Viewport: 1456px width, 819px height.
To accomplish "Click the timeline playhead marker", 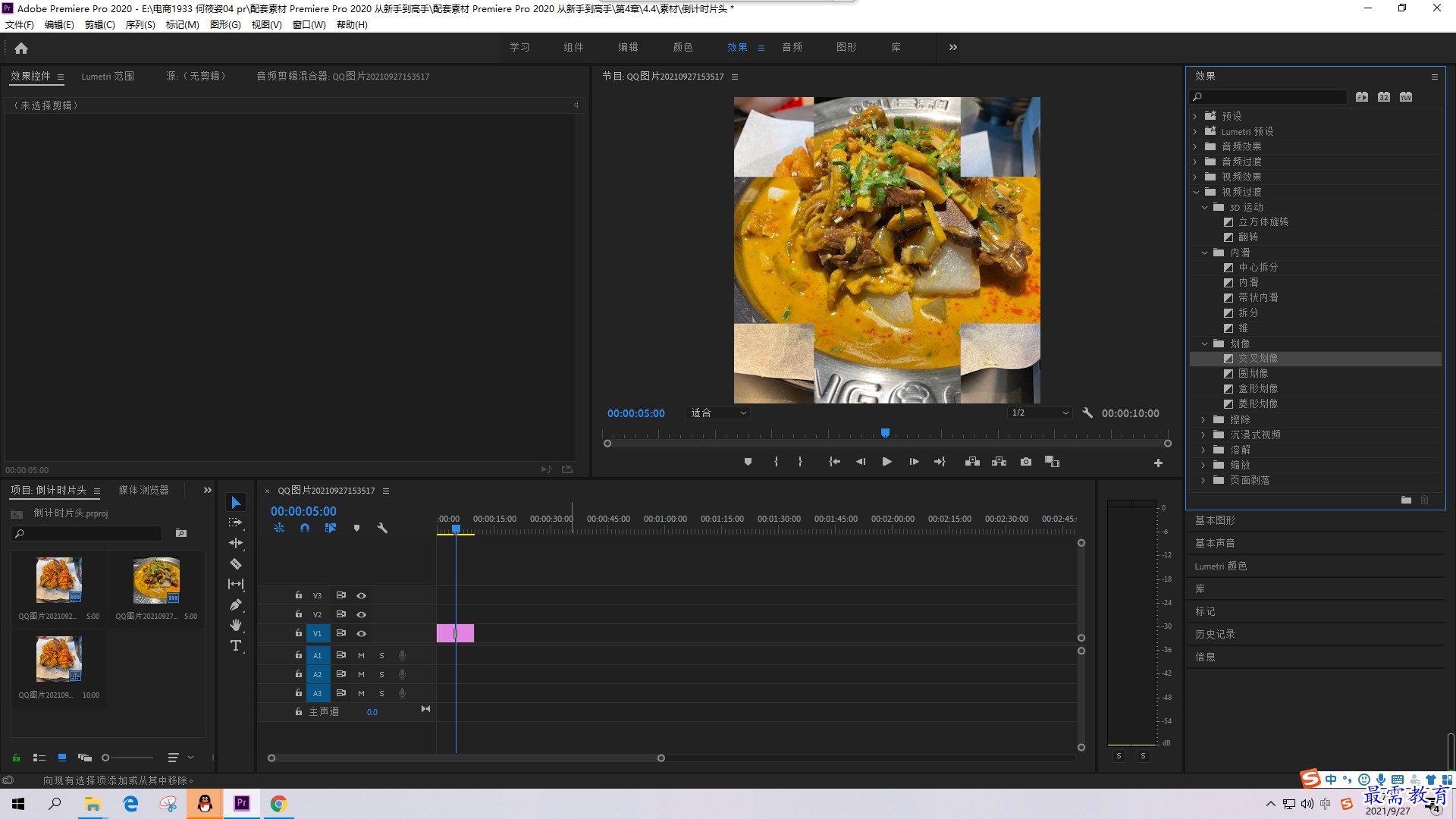I will point(456,529).
